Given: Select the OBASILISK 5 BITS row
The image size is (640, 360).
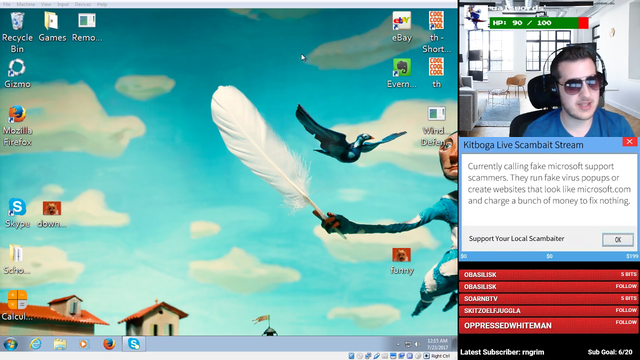Looking at the screenshot, I should coord(549,275).
